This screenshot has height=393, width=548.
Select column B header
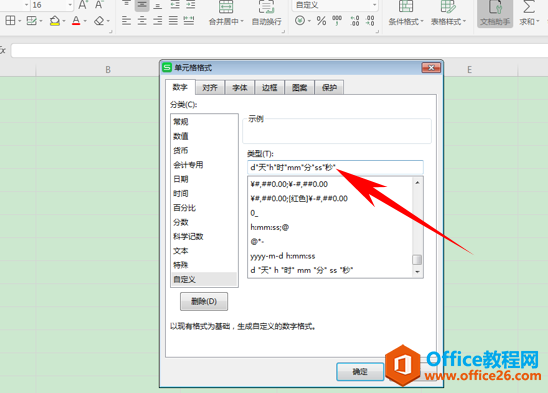(108, 70)
